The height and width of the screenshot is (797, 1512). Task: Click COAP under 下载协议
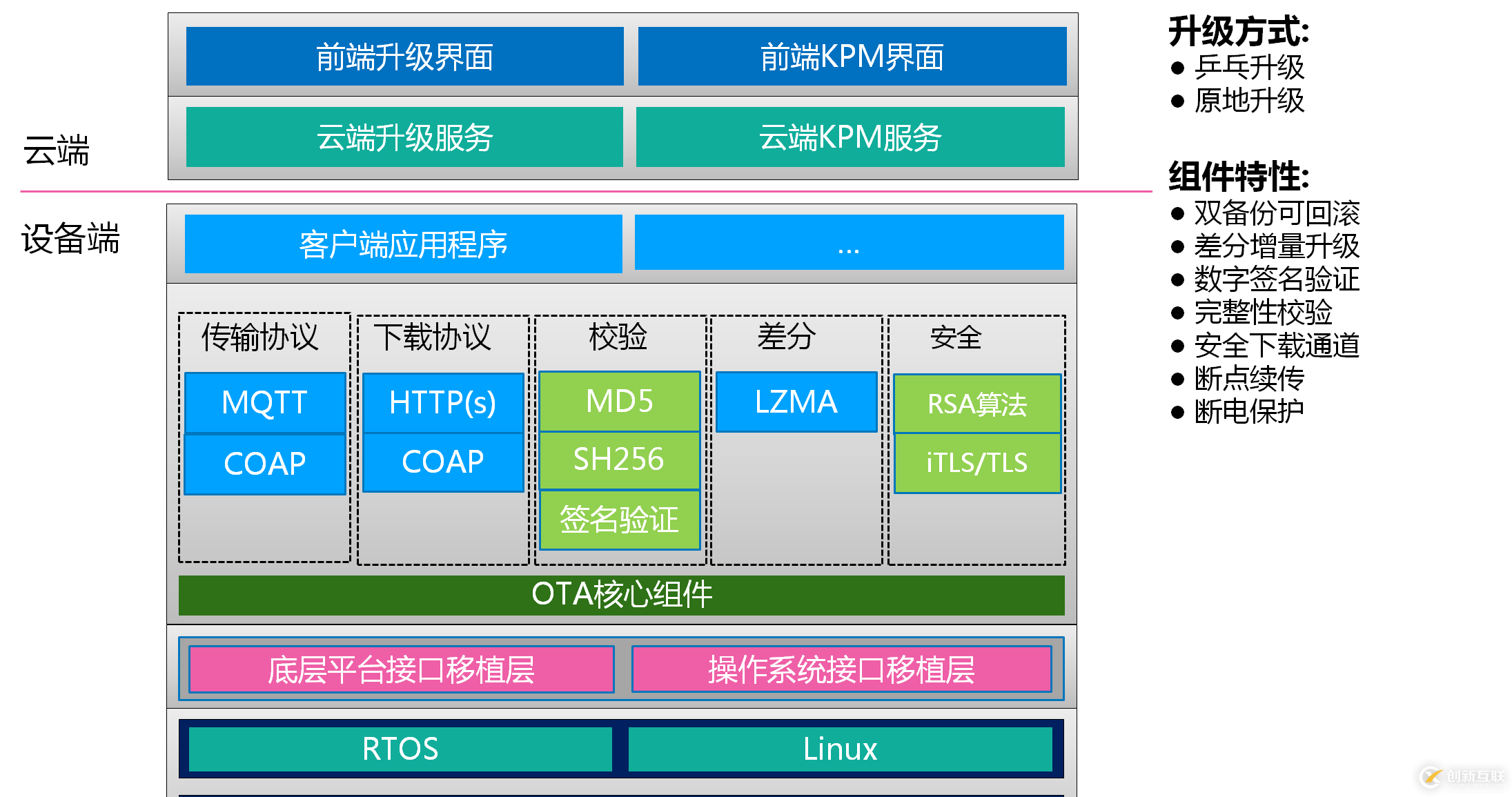coord(443,462)
